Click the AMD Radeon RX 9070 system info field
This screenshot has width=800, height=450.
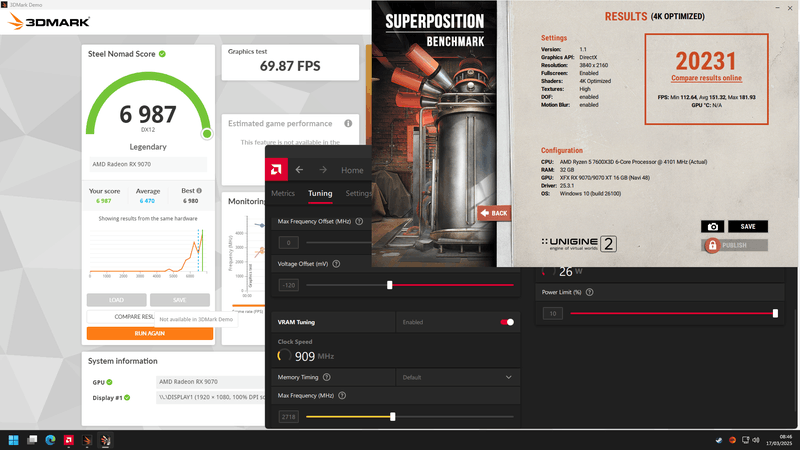coord(210,382)
